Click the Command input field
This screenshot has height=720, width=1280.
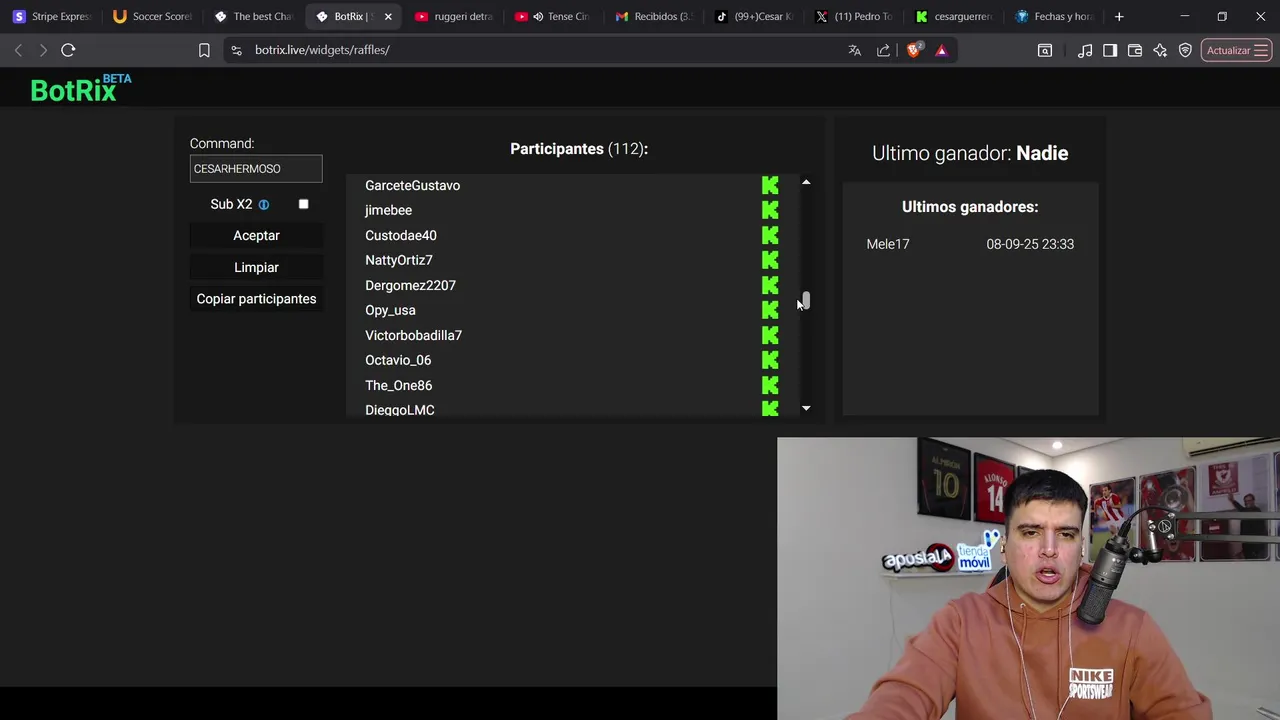pyautogui.click(x=256, y=169)
